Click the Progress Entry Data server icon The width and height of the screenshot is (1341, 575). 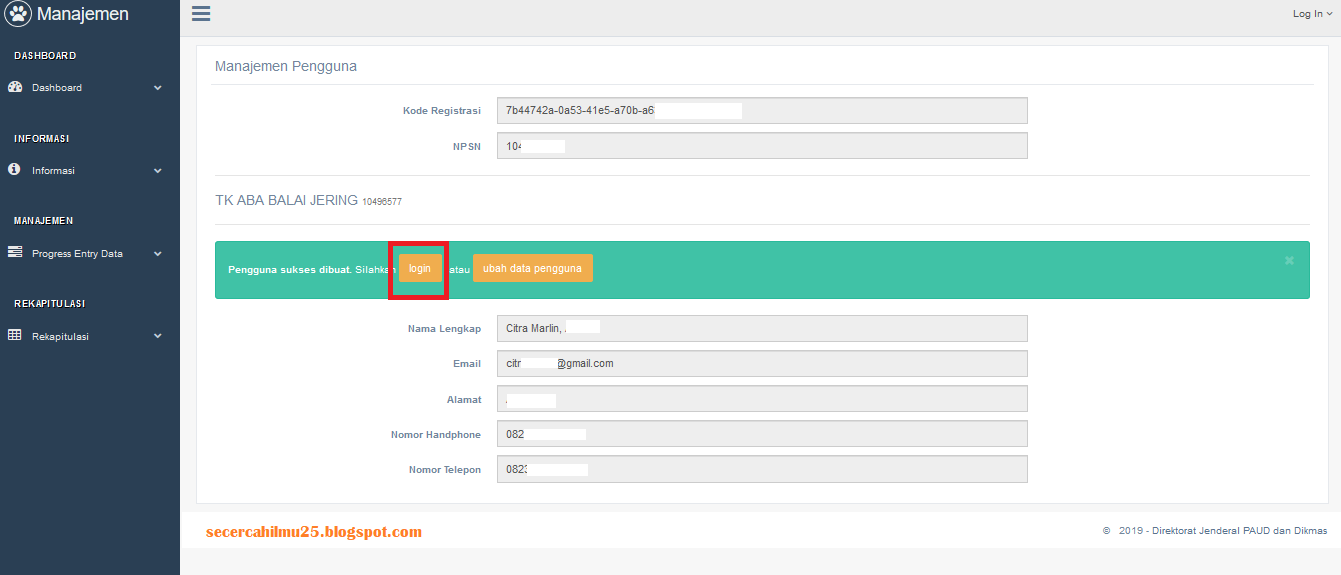click(x=15, y=253)
